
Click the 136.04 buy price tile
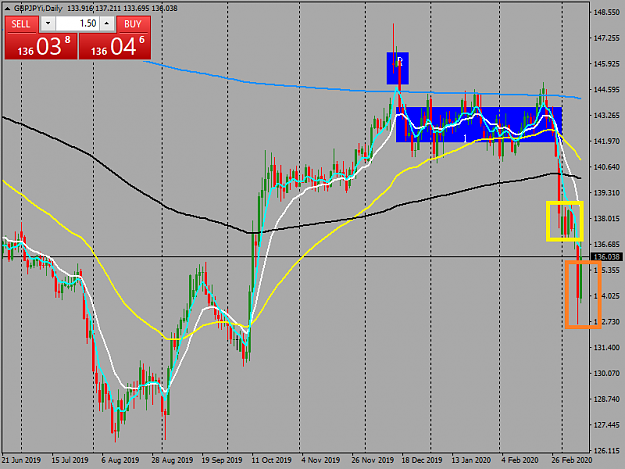115,46
